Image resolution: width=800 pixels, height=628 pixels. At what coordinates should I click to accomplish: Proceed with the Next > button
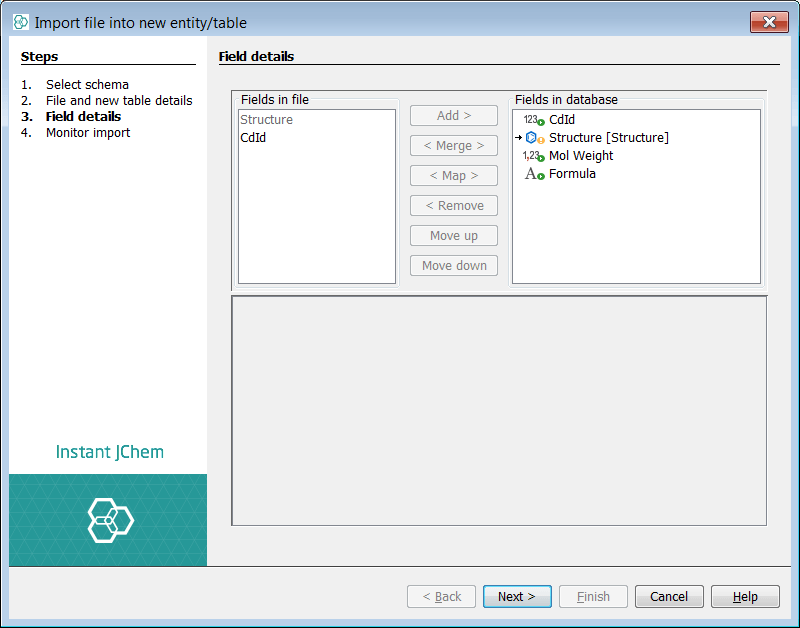(517, 597)
